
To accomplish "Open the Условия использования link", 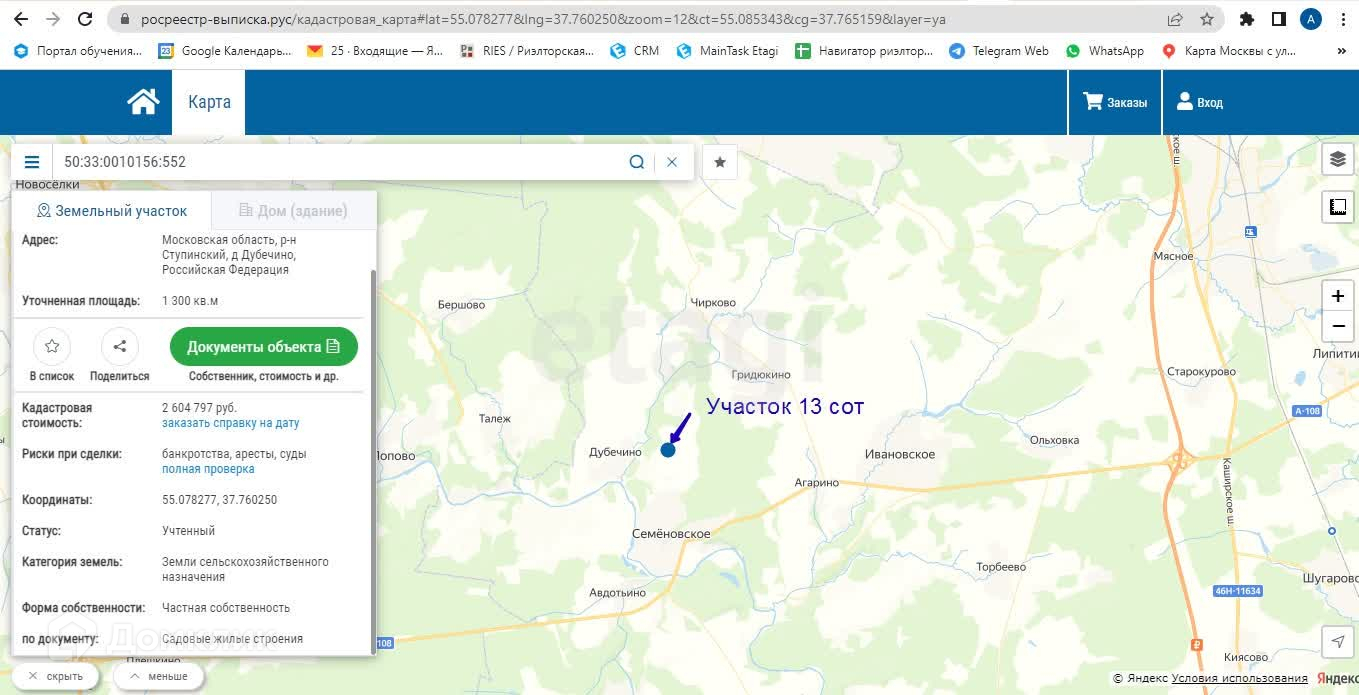I will tap(1239, 679).
